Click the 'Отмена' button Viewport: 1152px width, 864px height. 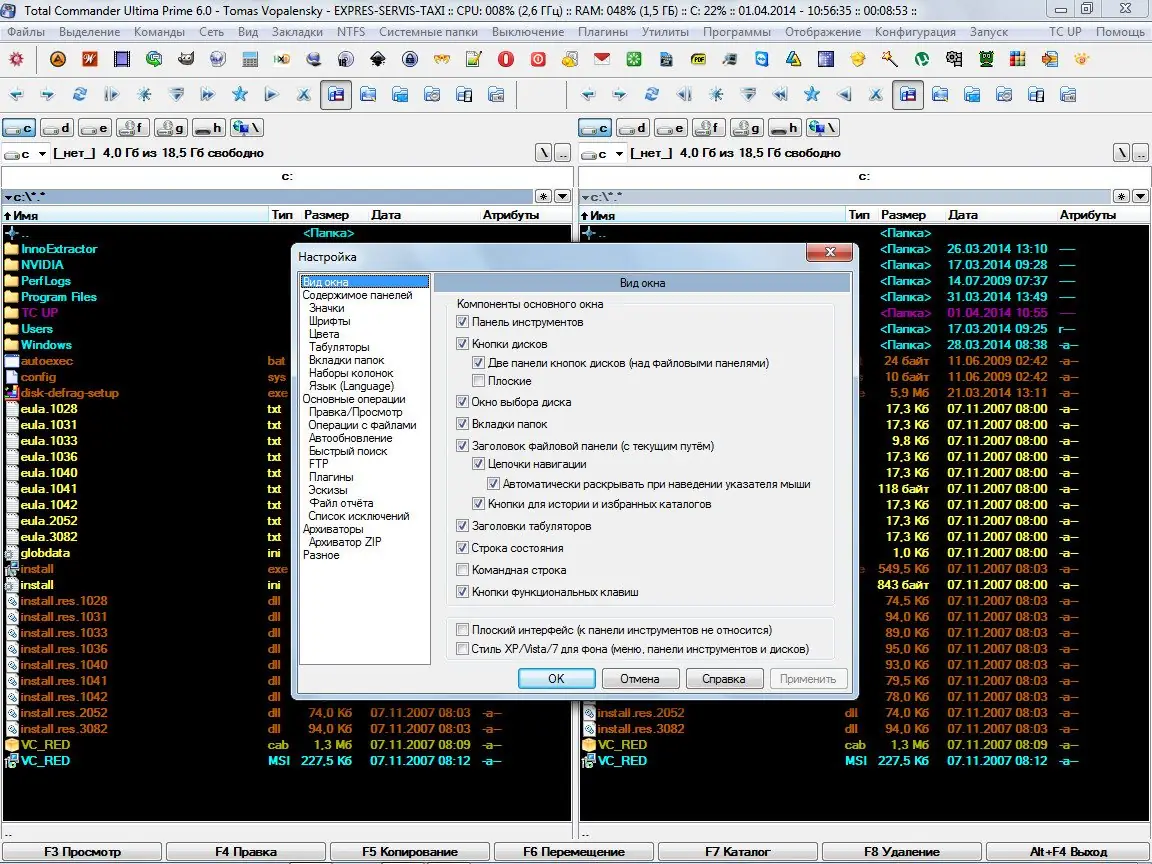pyautogui.click(x=640, y=679)
